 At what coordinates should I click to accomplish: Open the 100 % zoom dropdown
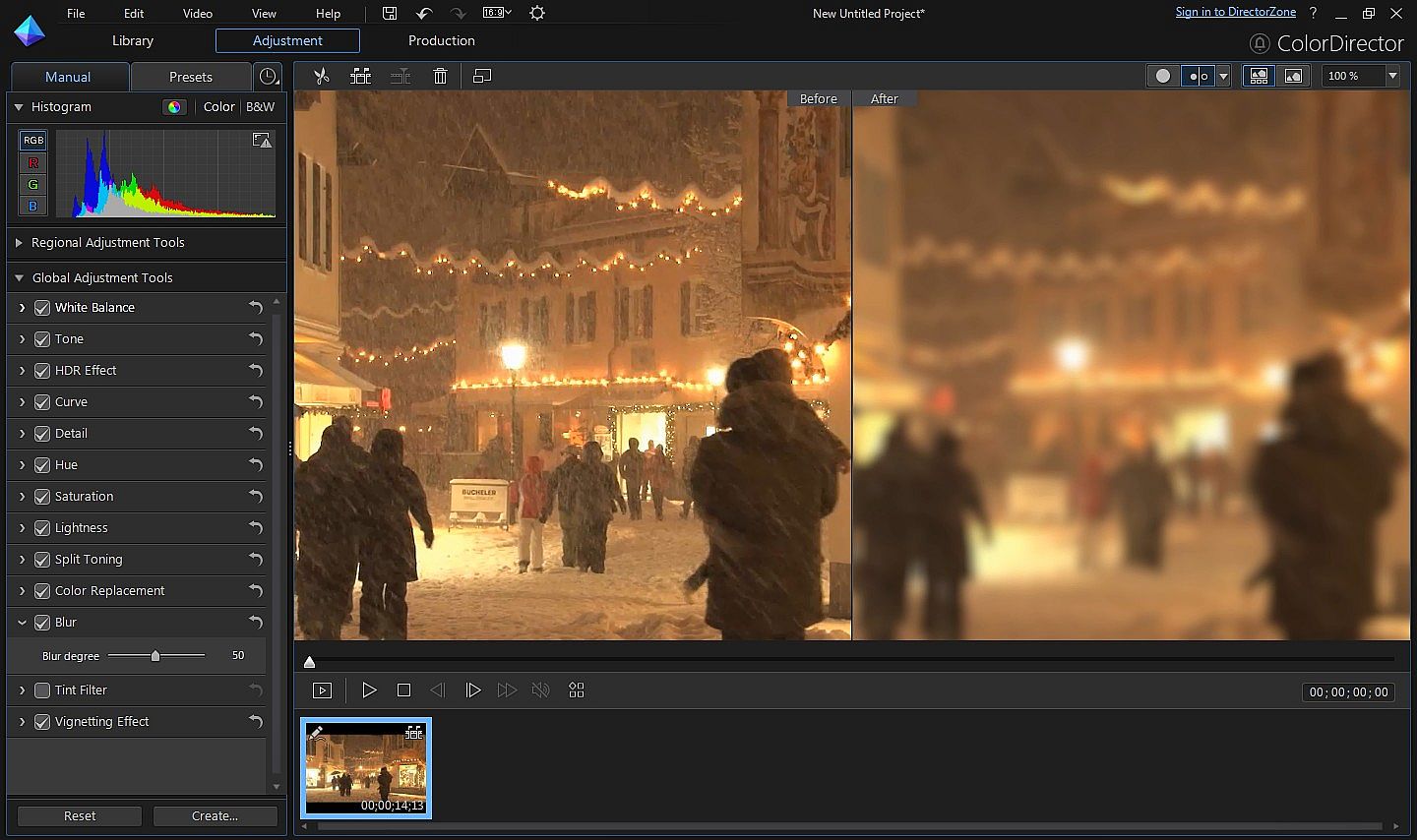1391,76
